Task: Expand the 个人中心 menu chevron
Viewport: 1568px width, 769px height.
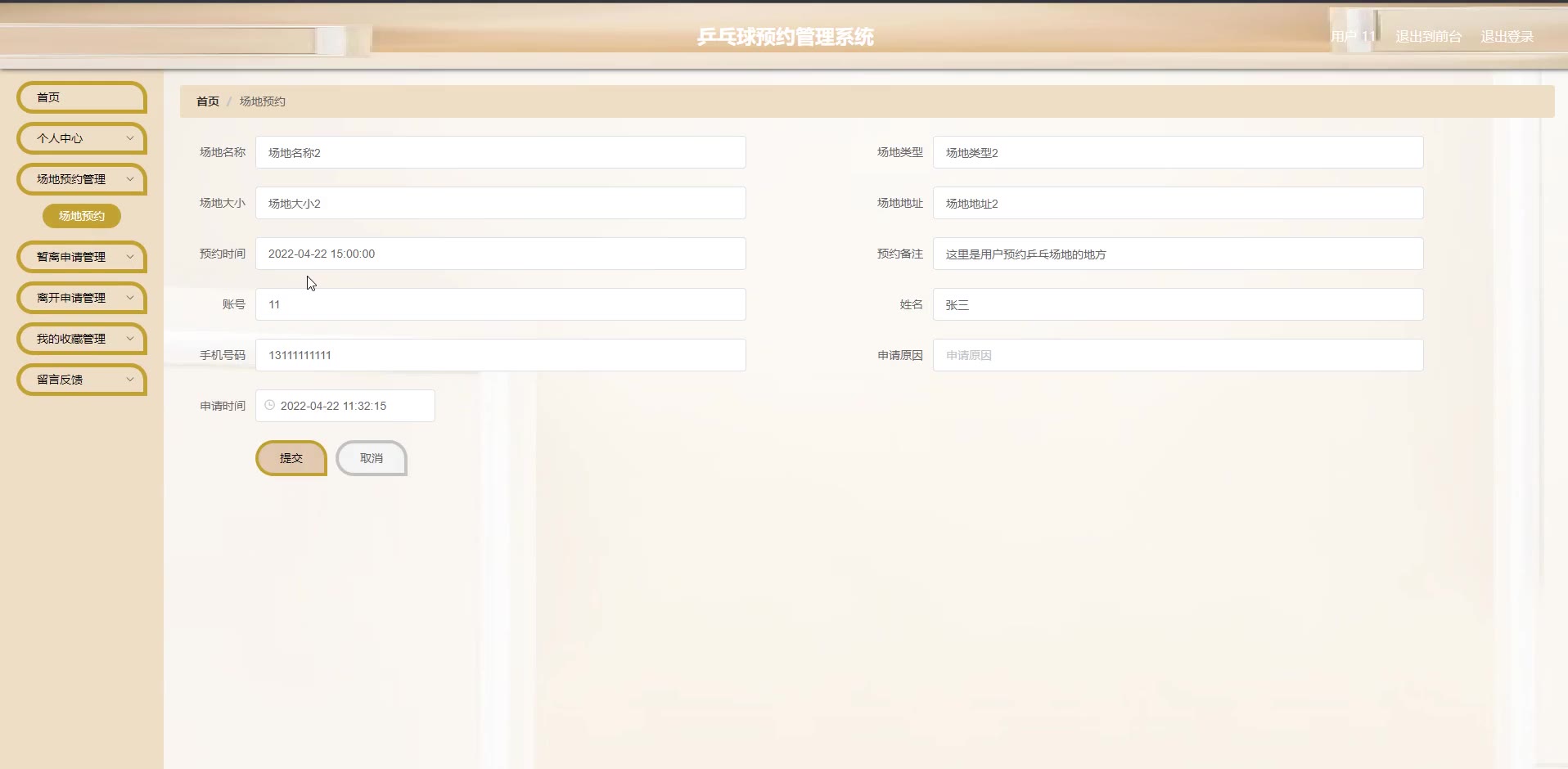Action: (x=129, y=138)
